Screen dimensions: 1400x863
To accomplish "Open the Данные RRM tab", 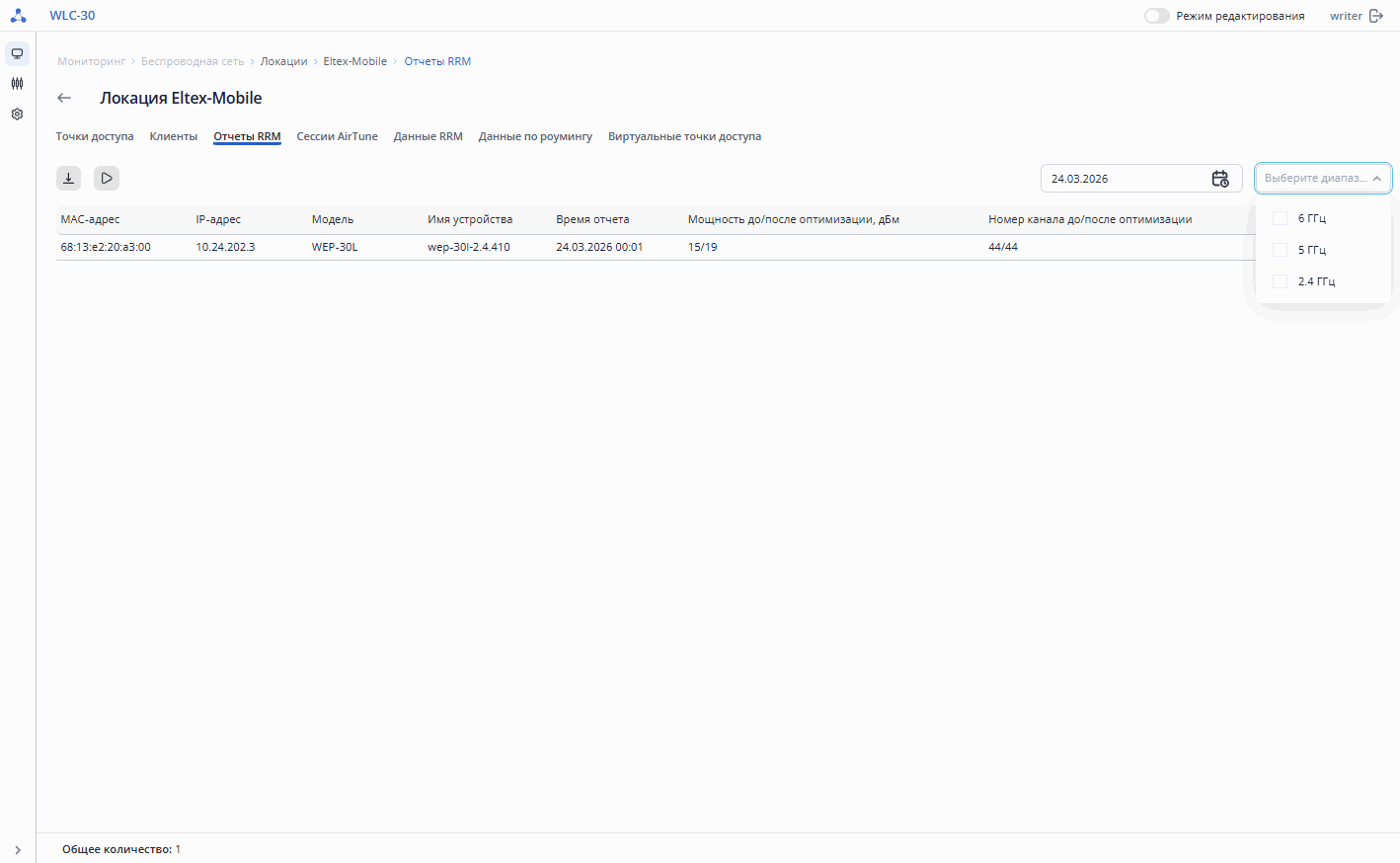I will click(x=428, y=136).
